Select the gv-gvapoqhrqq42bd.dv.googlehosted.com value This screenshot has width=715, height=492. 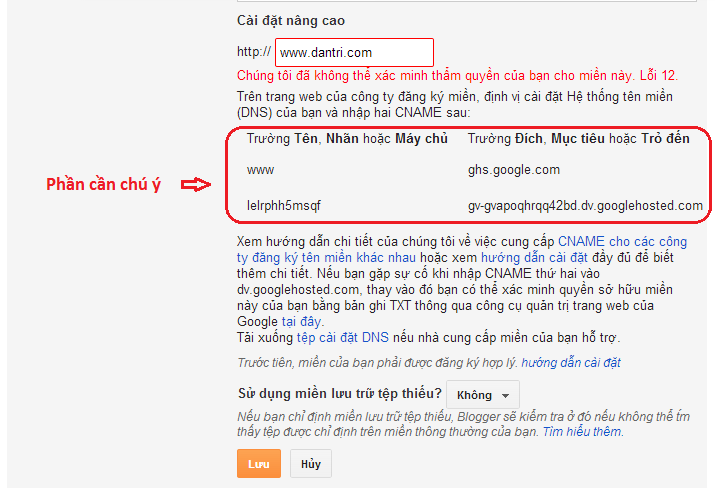[585, 206]
